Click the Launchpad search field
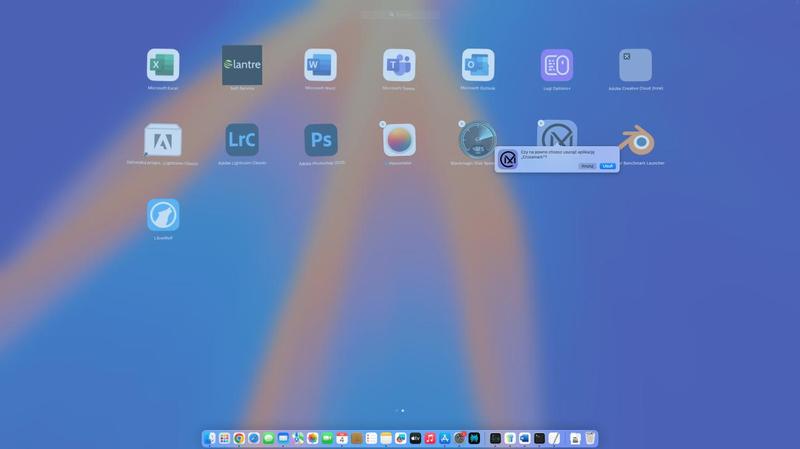This screenshot has width=800, height=449. coord(400,15)
